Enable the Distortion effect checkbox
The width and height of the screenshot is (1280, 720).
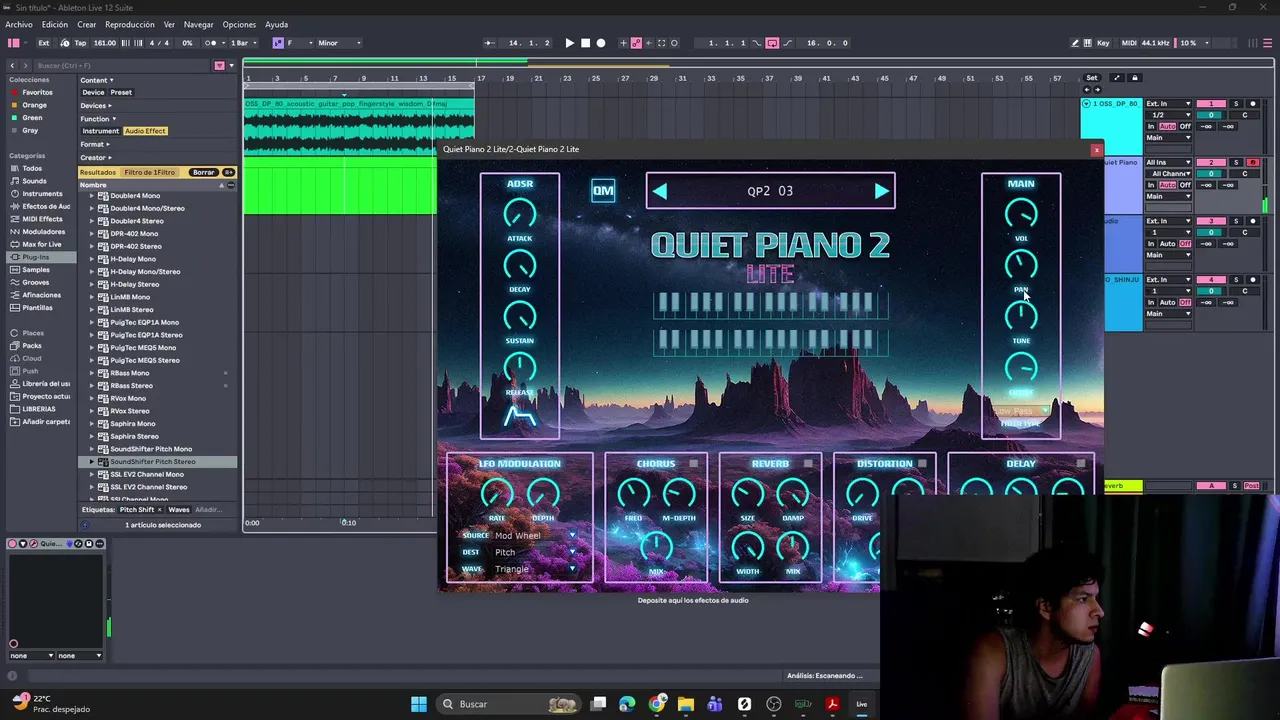coord(922,464)
